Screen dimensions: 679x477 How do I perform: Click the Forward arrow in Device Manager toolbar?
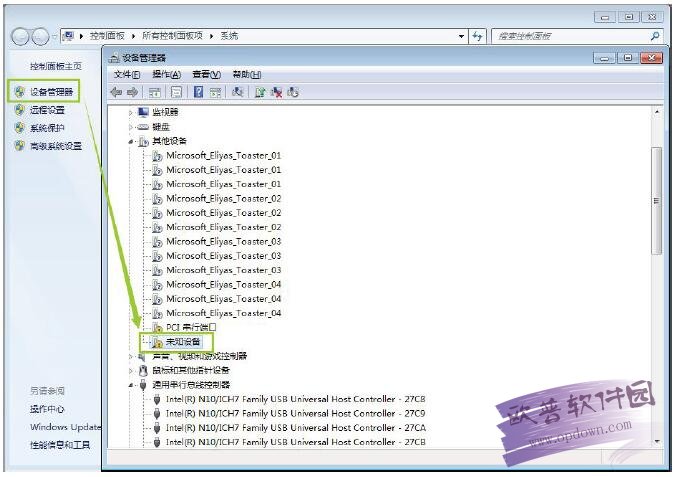click(x=133, y=92)
